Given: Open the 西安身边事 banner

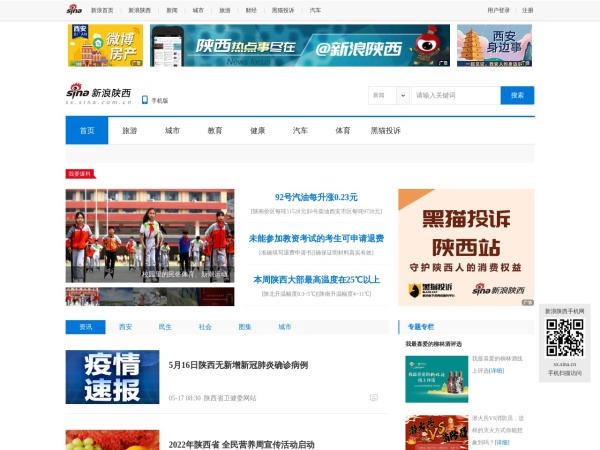Looking at the screenshot, I should click(x=494, y=45).
